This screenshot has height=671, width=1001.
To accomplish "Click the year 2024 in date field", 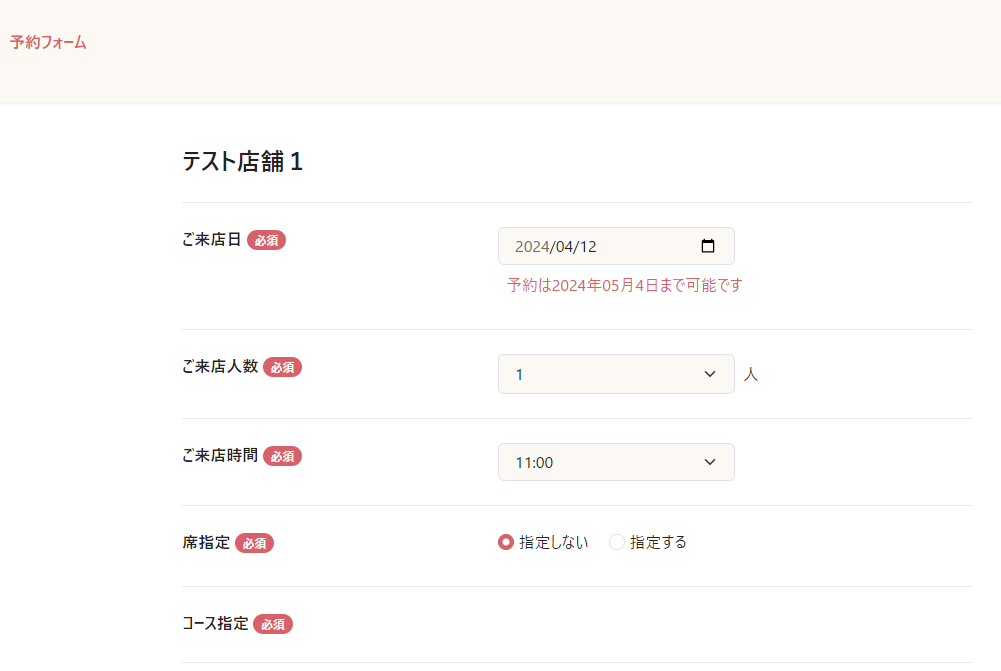I will tap(532, 247).
